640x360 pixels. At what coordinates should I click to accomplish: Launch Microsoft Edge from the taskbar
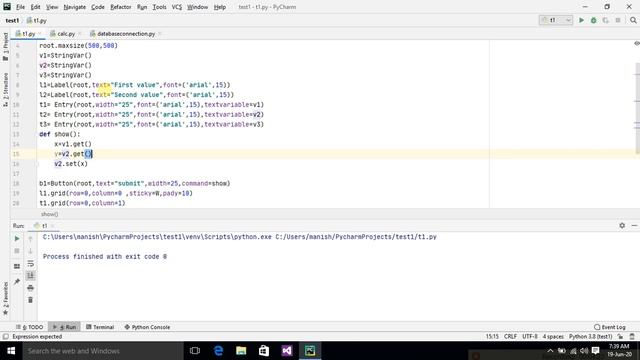218,351
